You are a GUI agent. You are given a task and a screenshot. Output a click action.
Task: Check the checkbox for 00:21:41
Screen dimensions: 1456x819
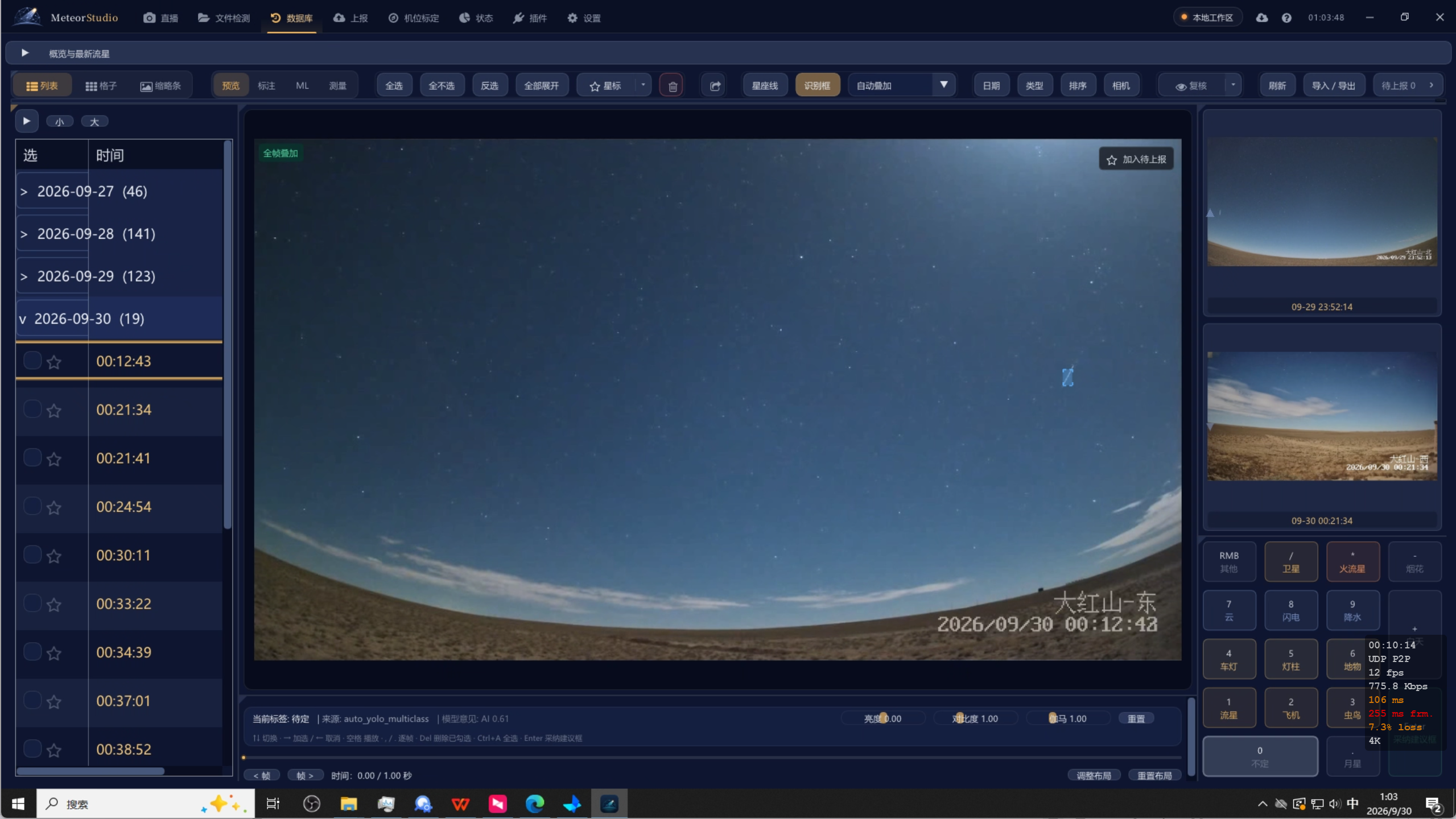coord(32,457)
